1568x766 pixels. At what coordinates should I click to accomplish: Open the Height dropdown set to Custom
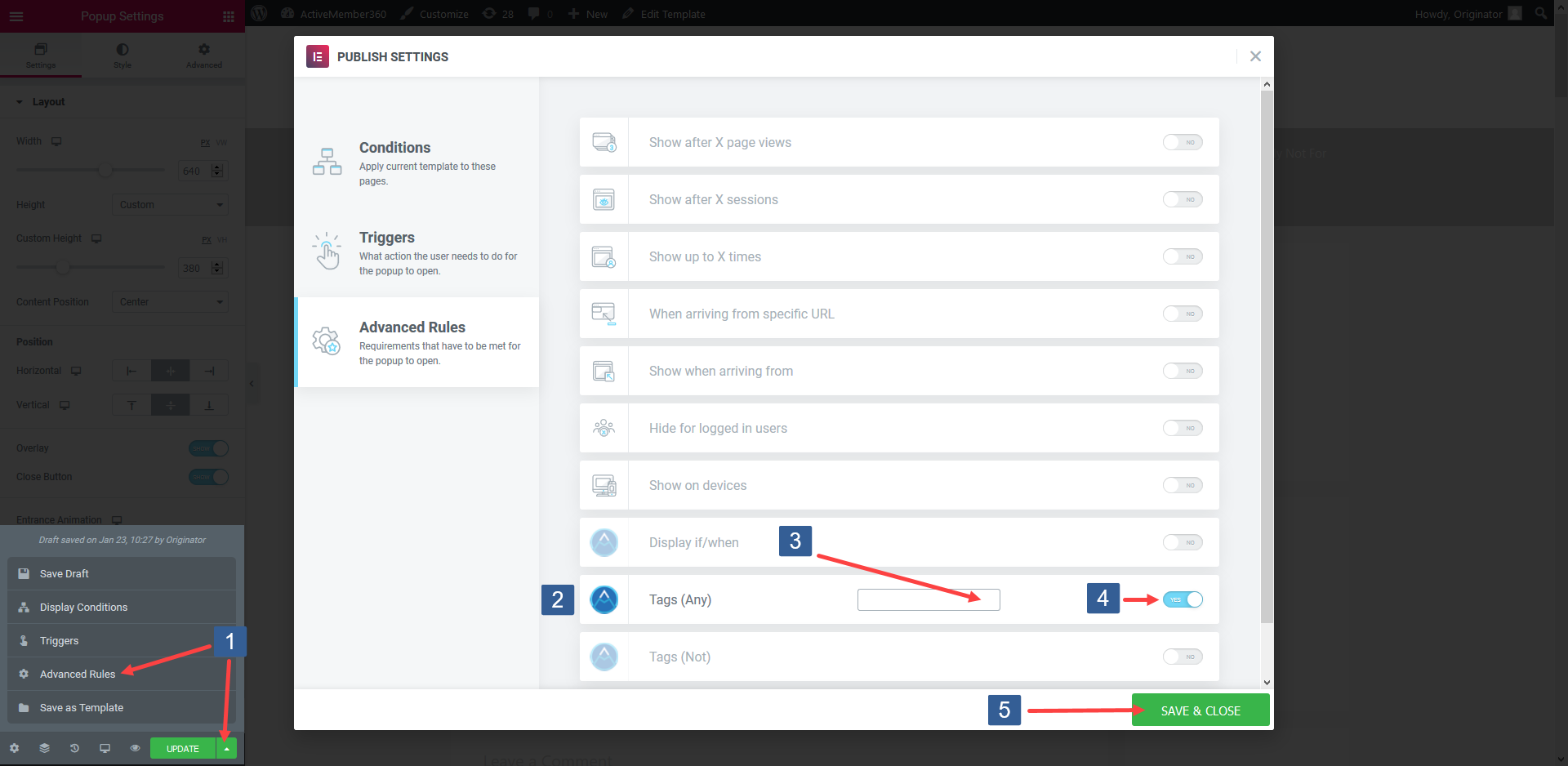click(170, 204)
